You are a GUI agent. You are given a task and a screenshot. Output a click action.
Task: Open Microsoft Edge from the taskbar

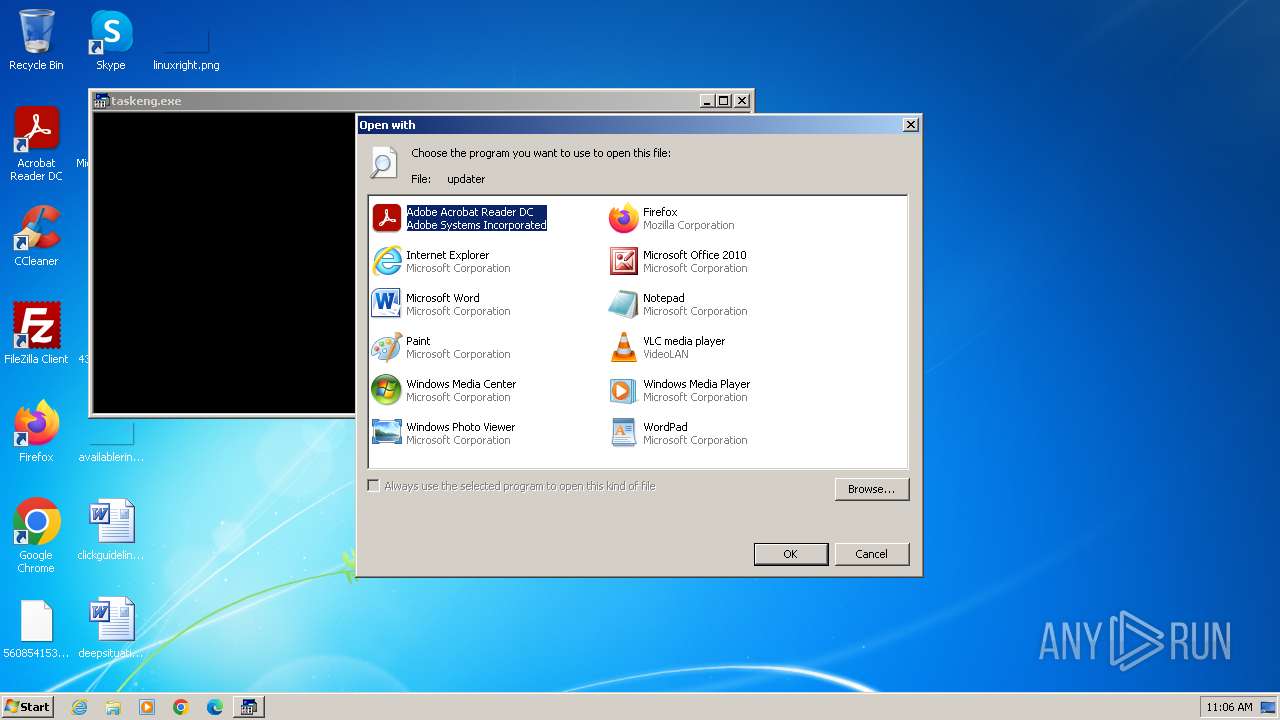(x=215, y=707)
